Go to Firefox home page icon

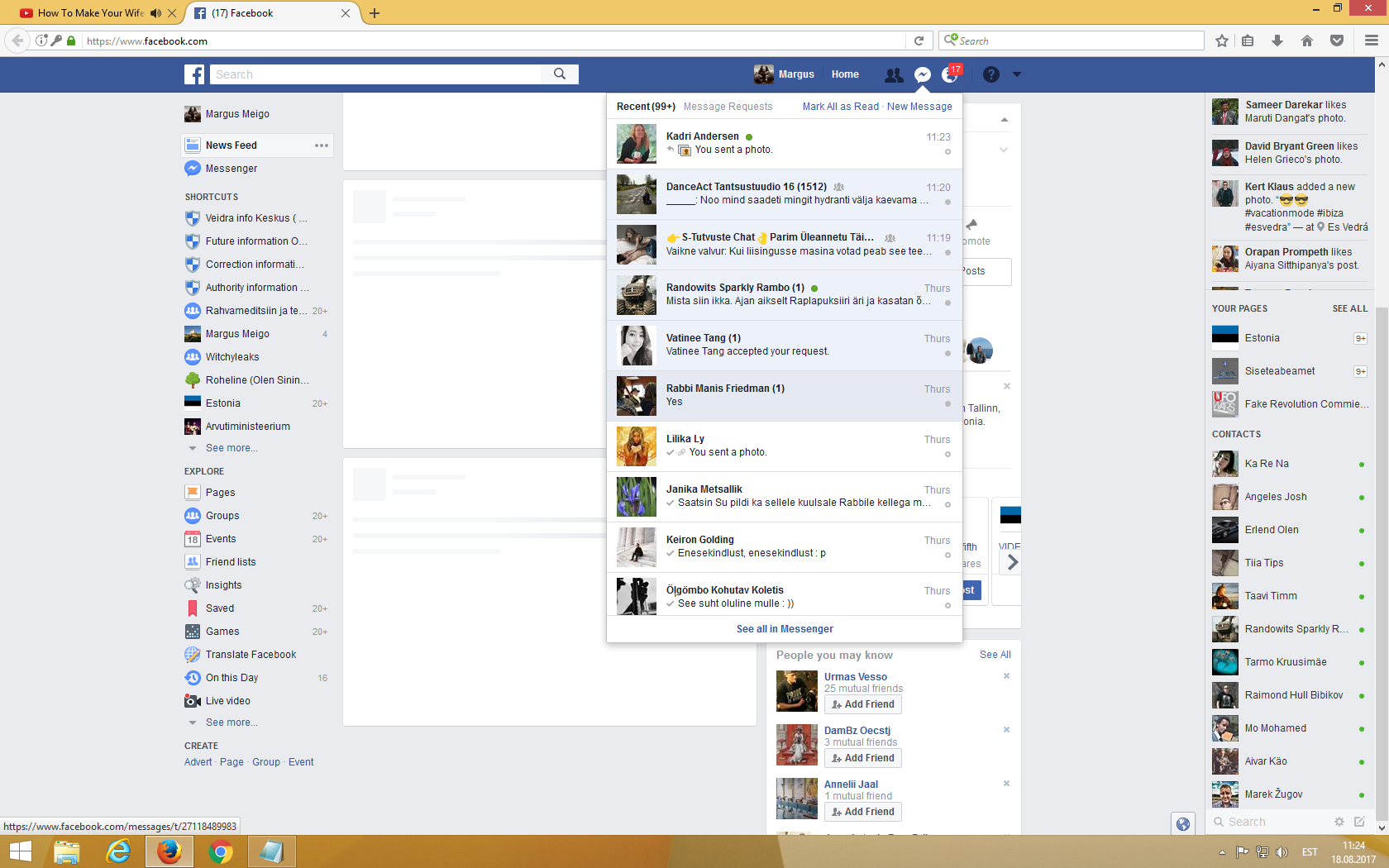(1307, 41)
